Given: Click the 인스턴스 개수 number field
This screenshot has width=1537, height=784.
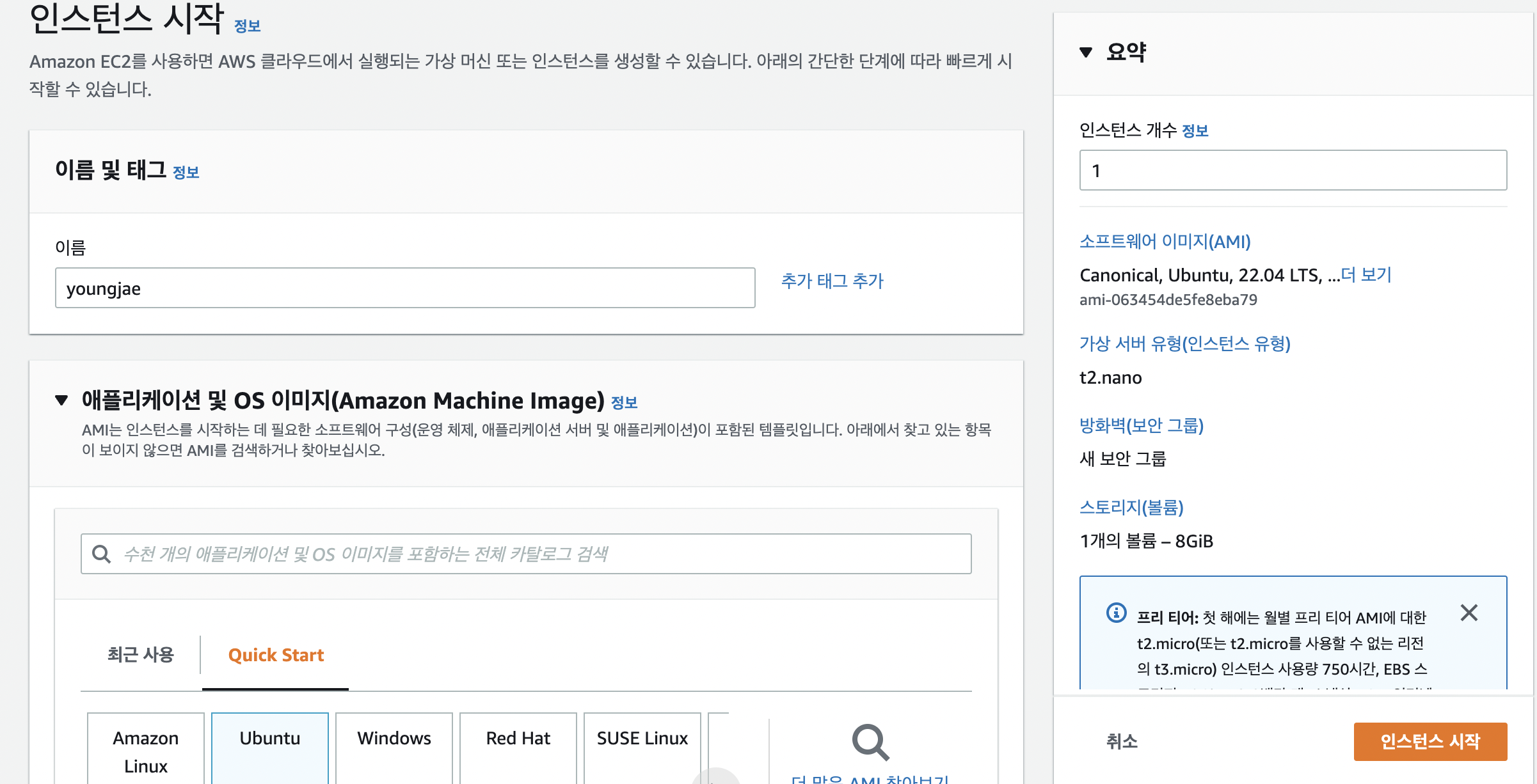Looking at the screenshot, I should [x=1293, y=170].
